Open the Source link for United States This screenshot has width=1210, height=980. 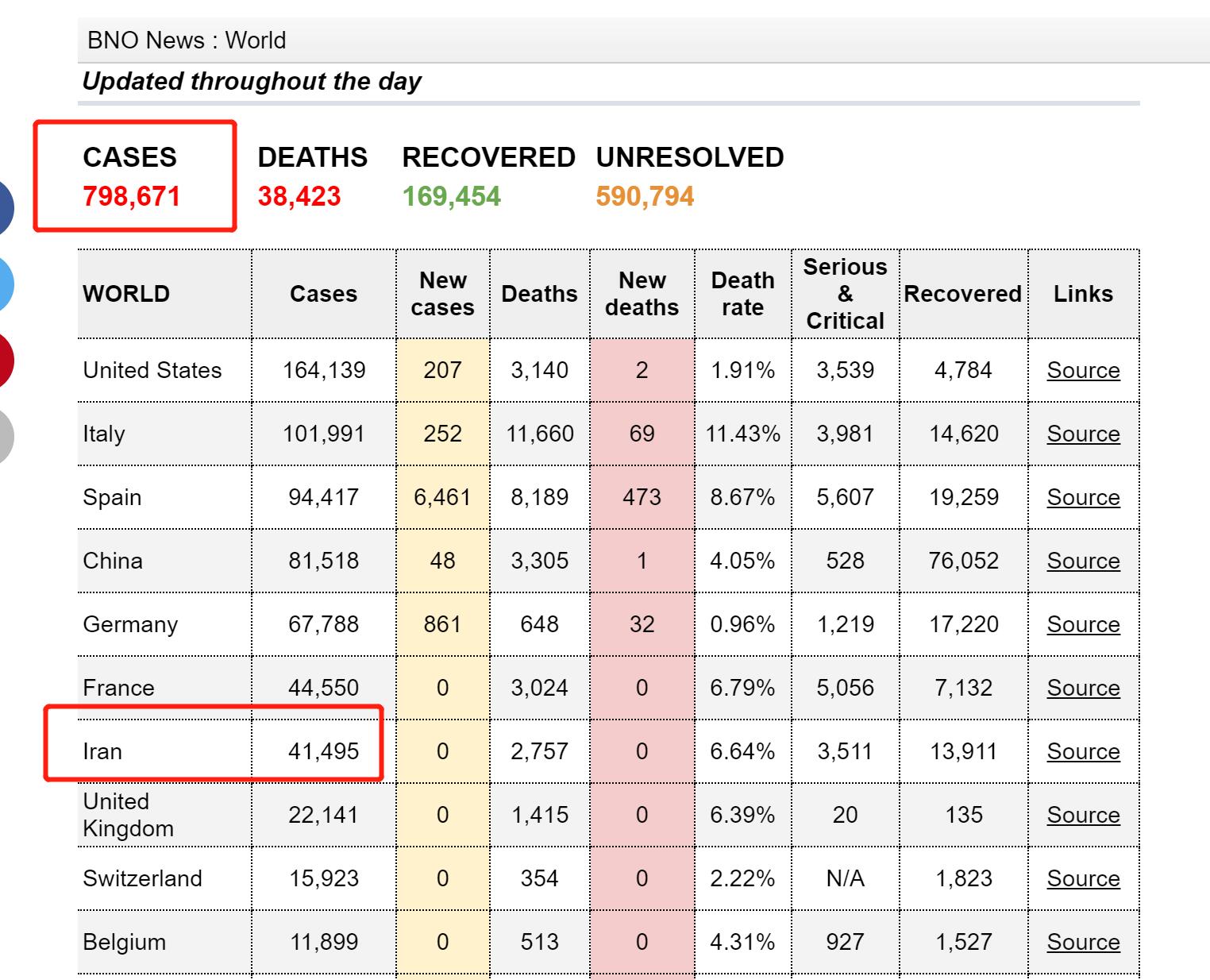(1083, 370)
